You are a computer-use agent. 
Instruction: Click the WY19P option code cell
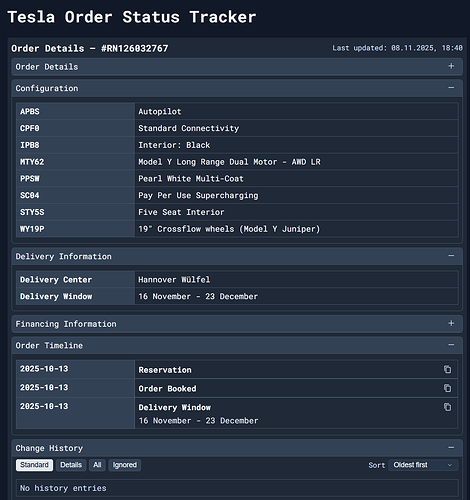75,229
